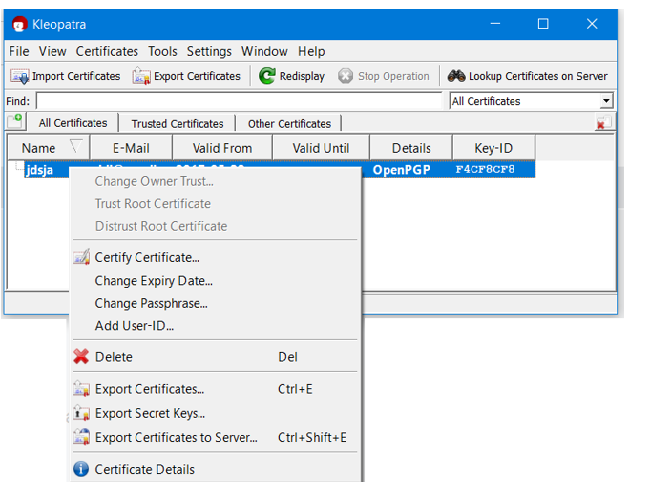Switch to the Other Certificates tab
651x482 pixels.
coord(289,124)
